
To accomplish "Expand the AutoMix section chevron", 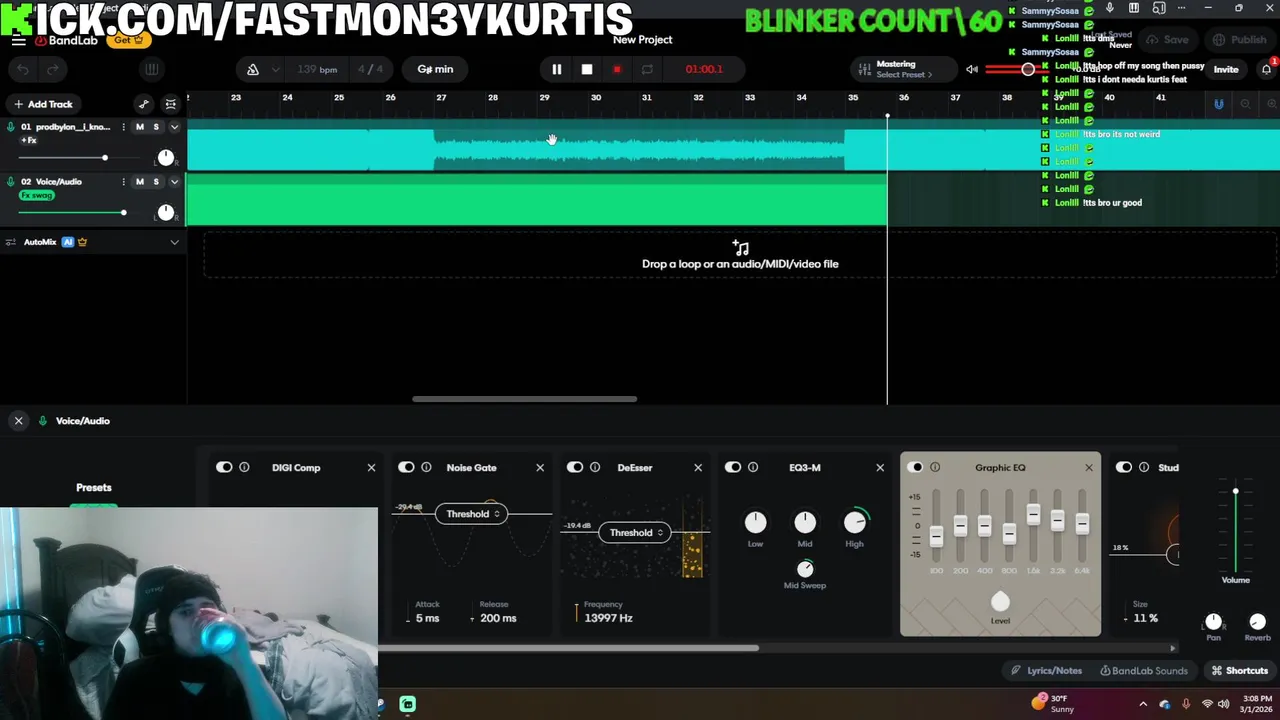I will (x=174, y=242).
